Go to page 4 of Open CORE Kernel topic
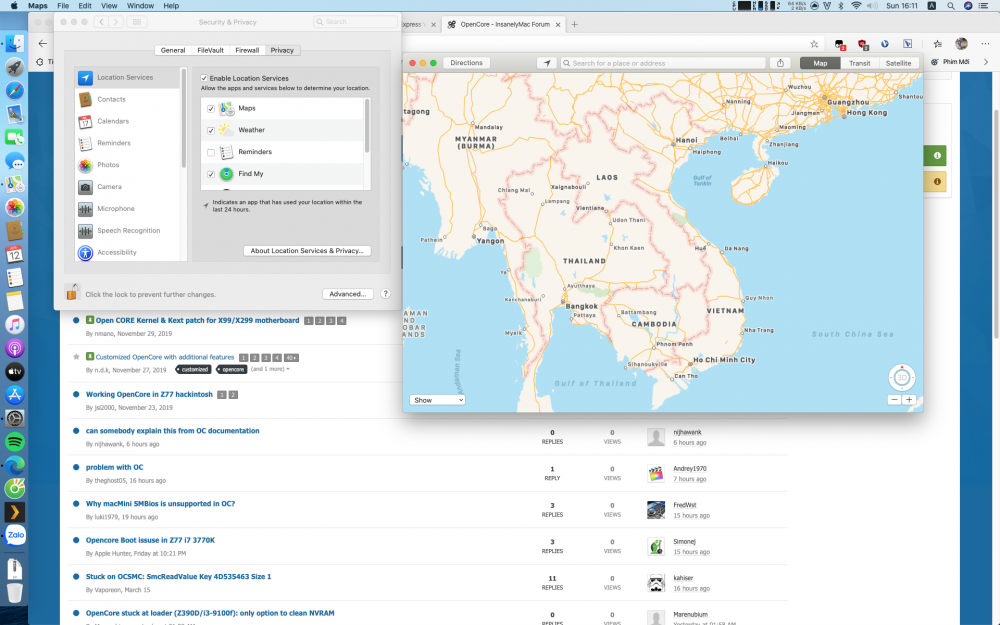This screenshot has width=1000, height=625. [341, 321]
